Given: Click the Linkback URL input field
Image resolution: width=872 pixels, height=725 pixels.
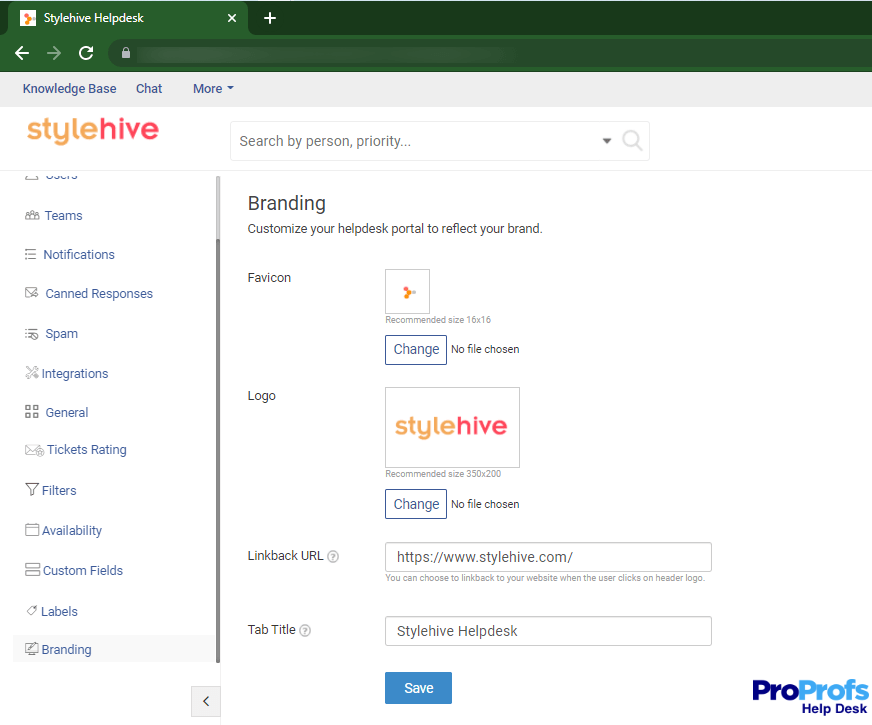Looking at the screenshot, I should 548,557.
